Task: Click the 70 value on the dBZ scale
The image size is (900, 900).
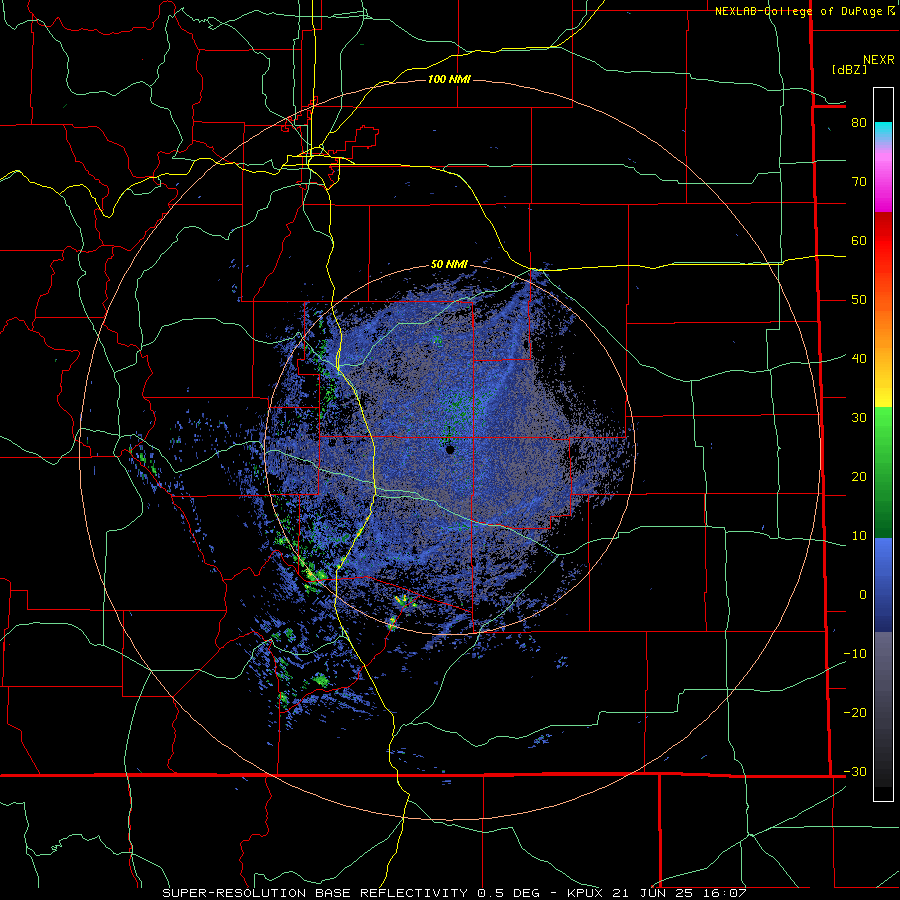Action: pyautogui.click(x=859, y=182)
